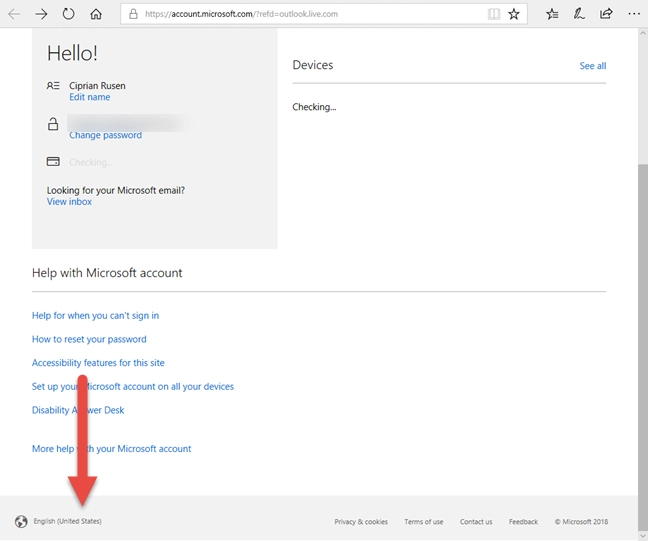Click the payment card icon

(x=53, y=161)
